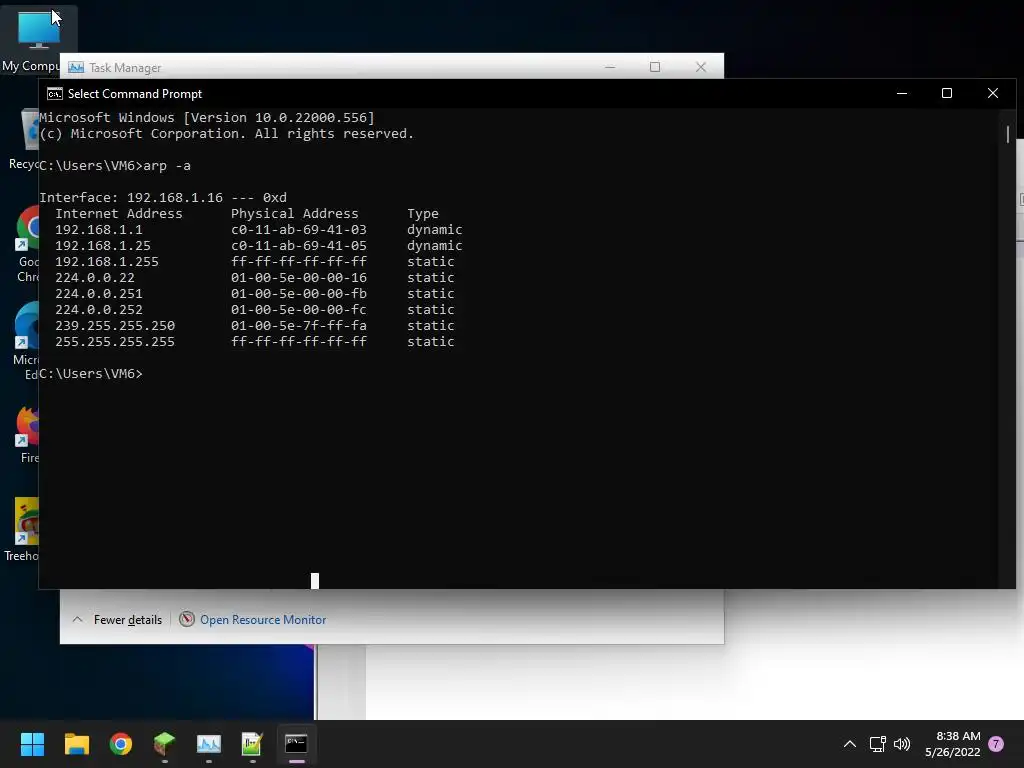The image size is (1024, 768).
Task: Select the Microsoft Edge desktop shortcut
Action: pyautogui.click(x=26, y=342)
